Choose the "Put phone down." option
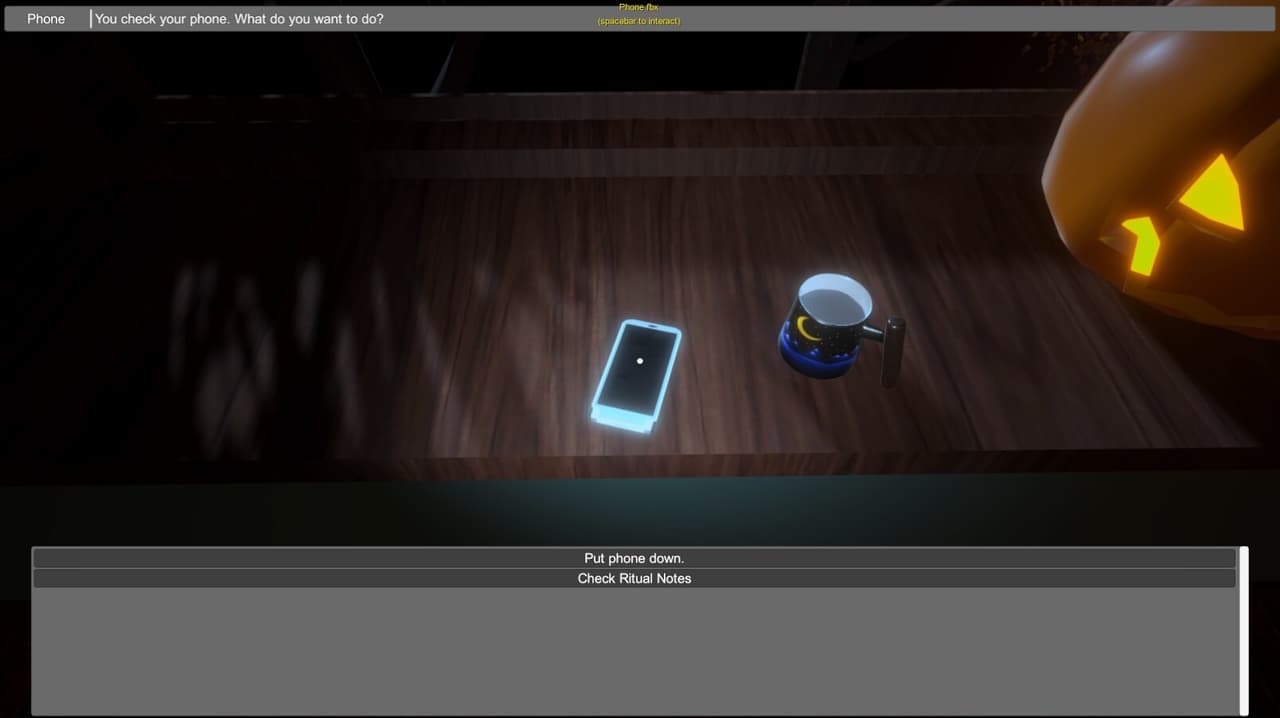The height and width of the screenshot is (718, 1280). click(x=634, y=558)
